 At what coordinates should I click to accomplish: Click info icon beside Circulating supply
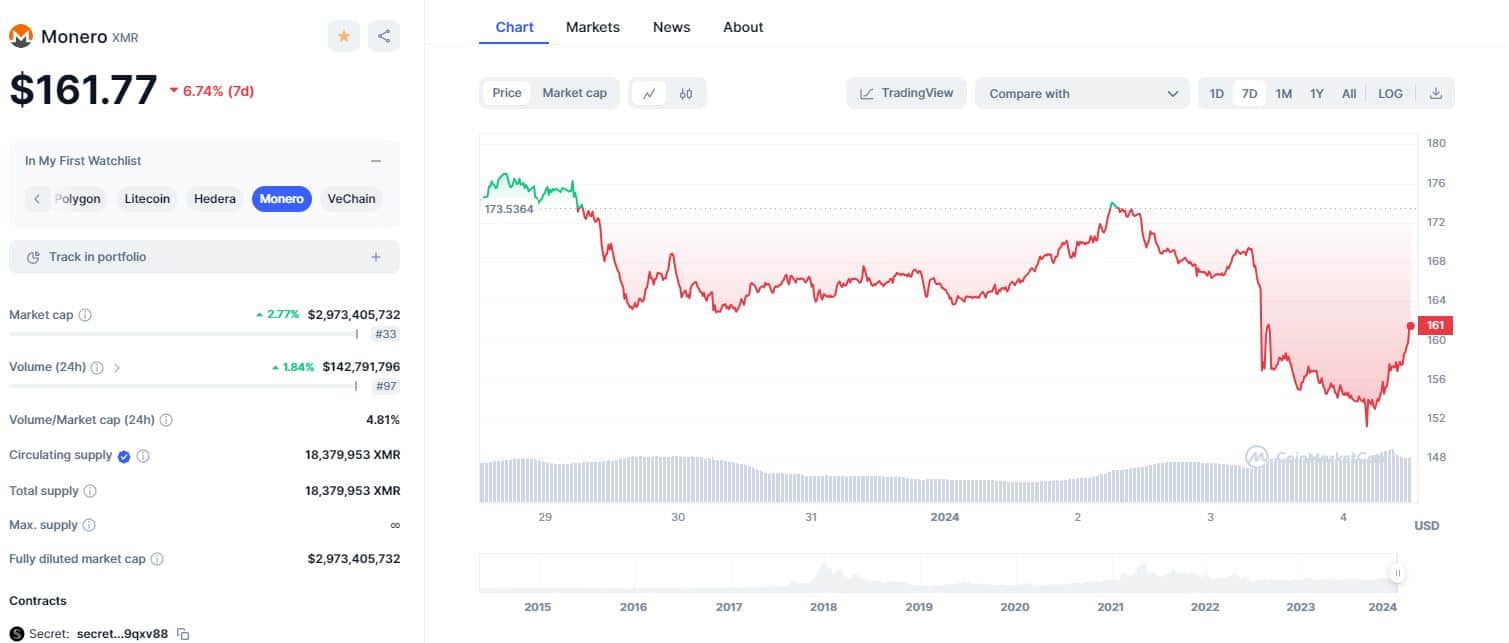[143, 456]
